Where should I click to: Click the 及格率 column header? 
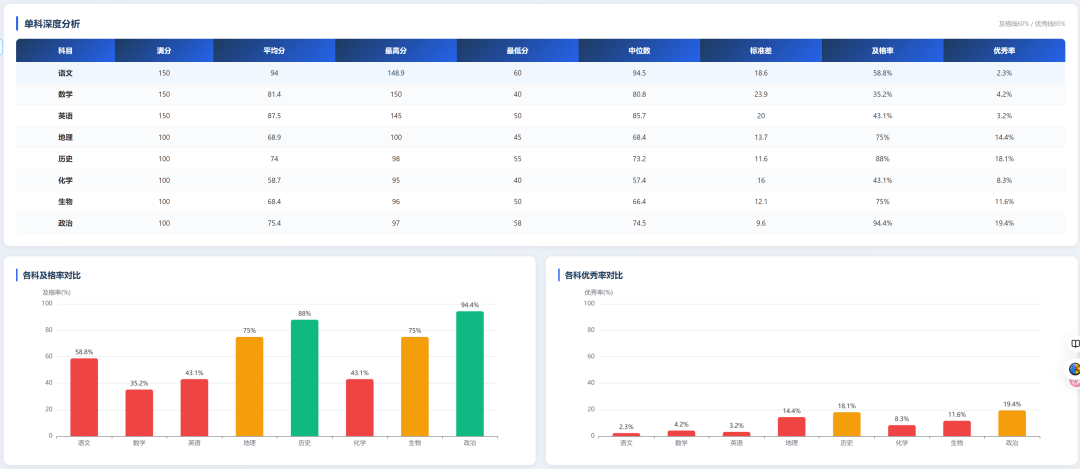(882, 50)
